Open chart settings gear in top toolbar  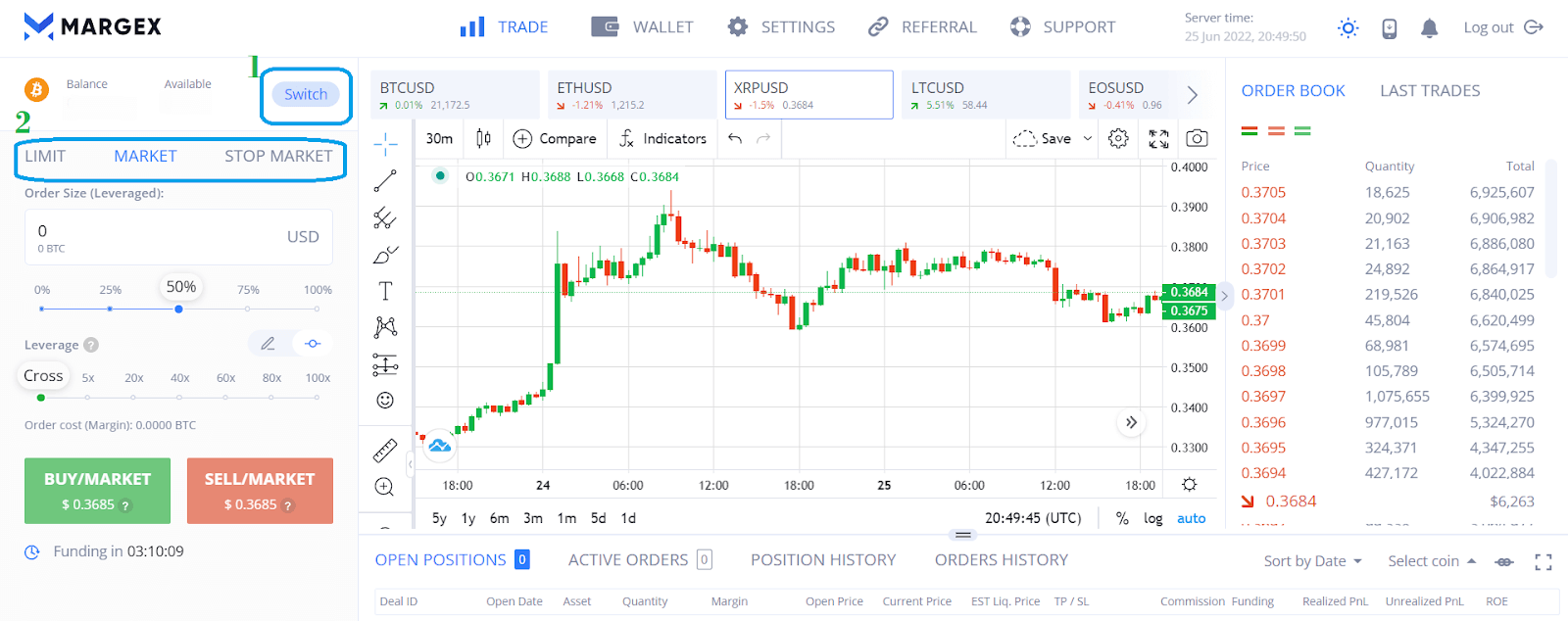tap(1118, 138)
